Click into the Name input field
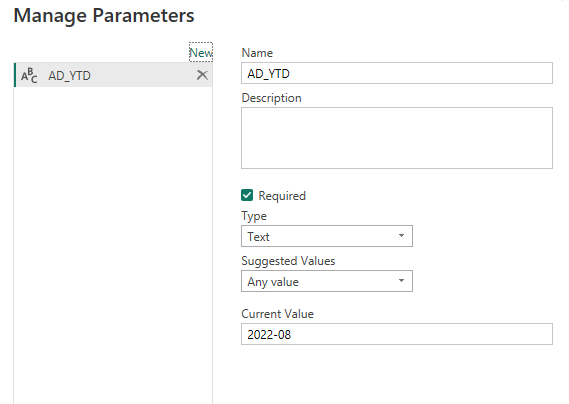 (397, 73)
